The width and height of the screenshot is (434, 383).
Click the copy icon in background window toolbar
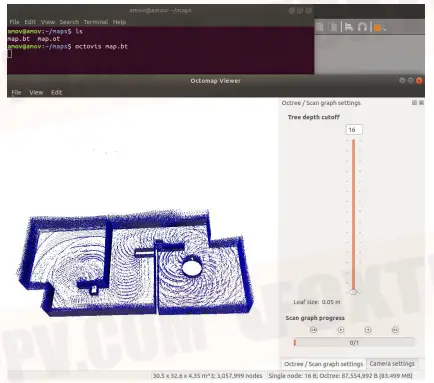point(320,27)
